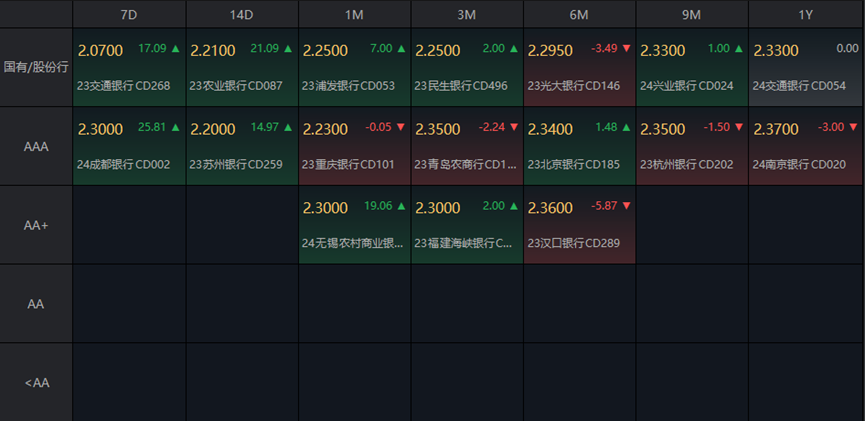865x421 pixels.
Task: Click the red down arrow beside -3.49
Action: coord(626,48)
